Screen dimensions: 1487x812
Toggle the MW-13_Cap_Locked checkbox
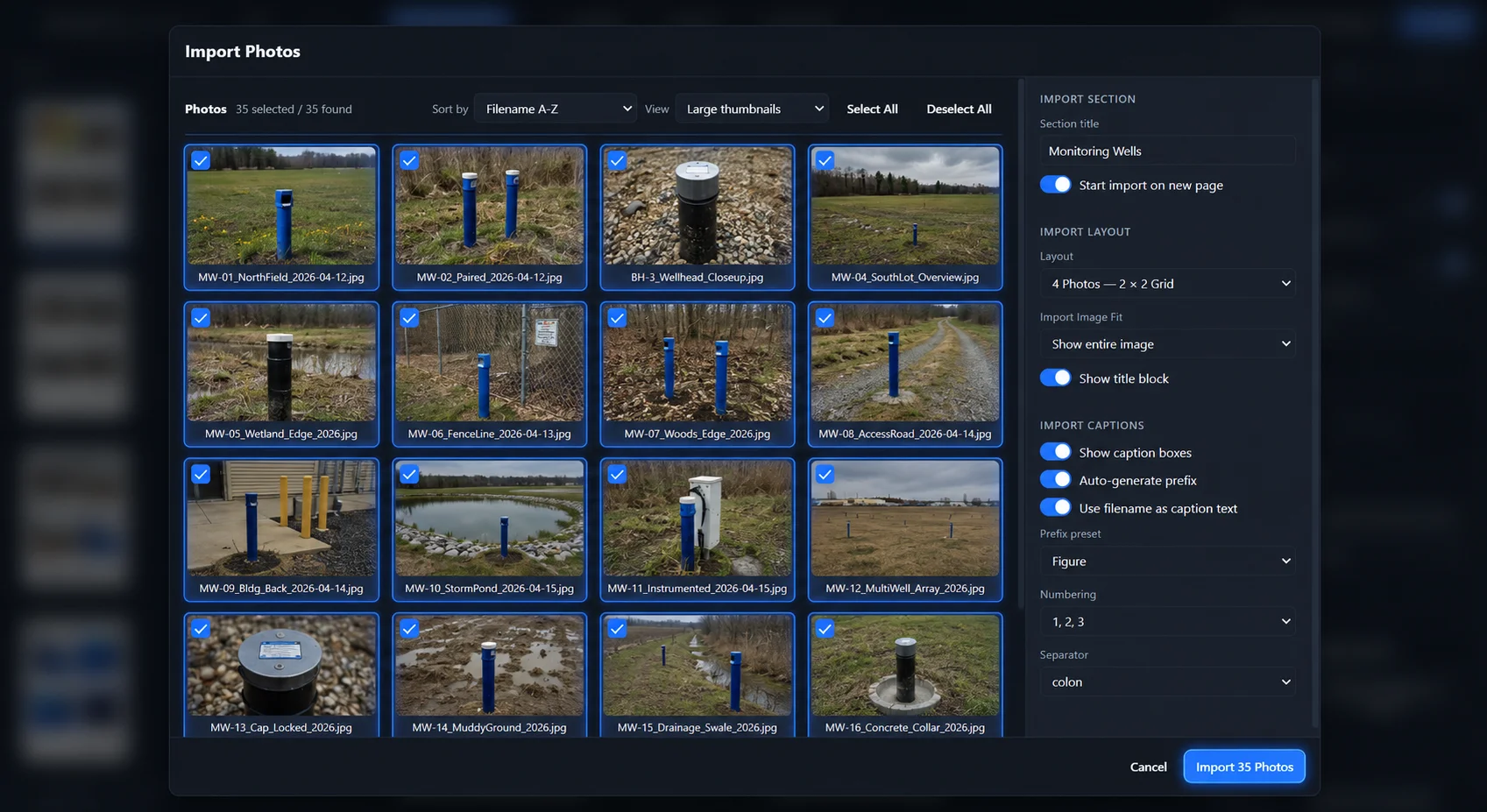coord(201,628)
